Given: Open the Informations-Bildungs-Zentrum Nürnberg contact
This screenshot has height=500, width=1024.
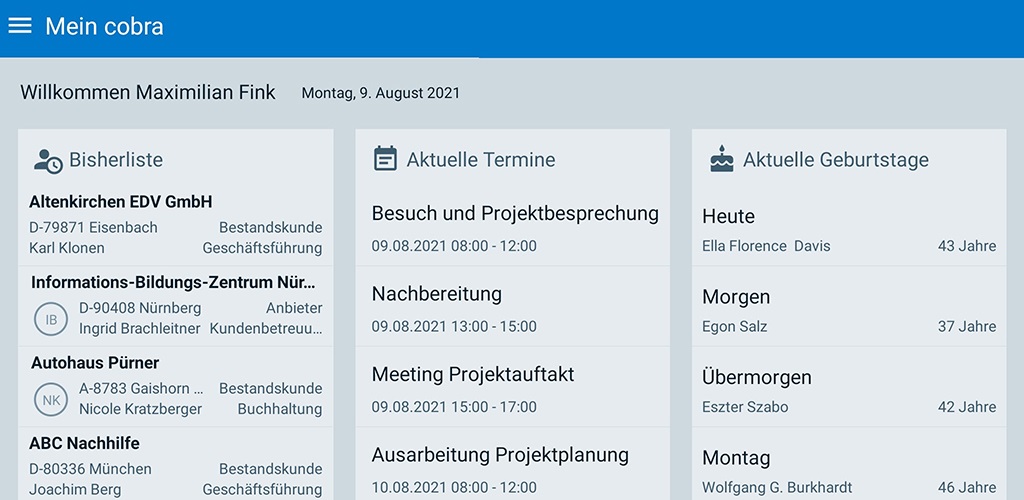Looking at the screenshot, I should click(x=176, y=306).
